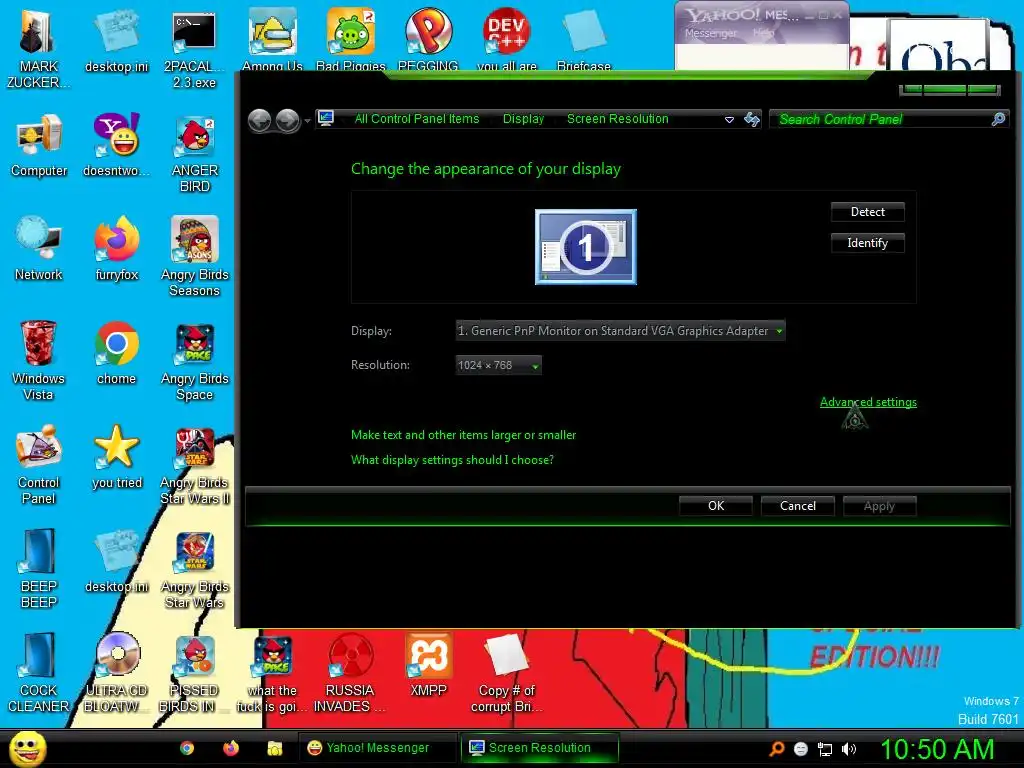Screen dimensions: 1024x768
Task: Switch to Screen Resolution taskbar button
Action: coord(539,748)
